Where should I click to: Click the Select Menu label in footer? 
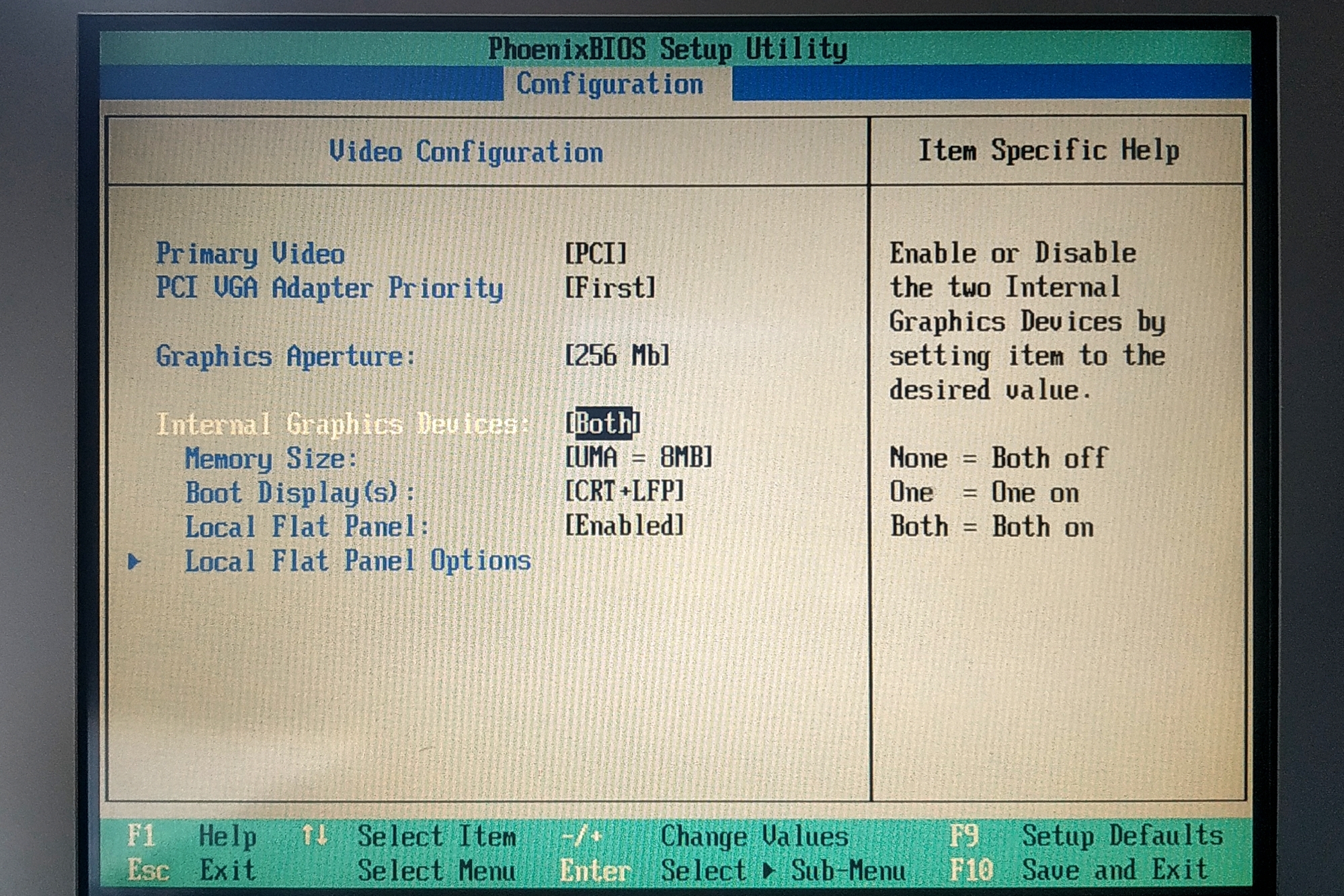[436, 871]
